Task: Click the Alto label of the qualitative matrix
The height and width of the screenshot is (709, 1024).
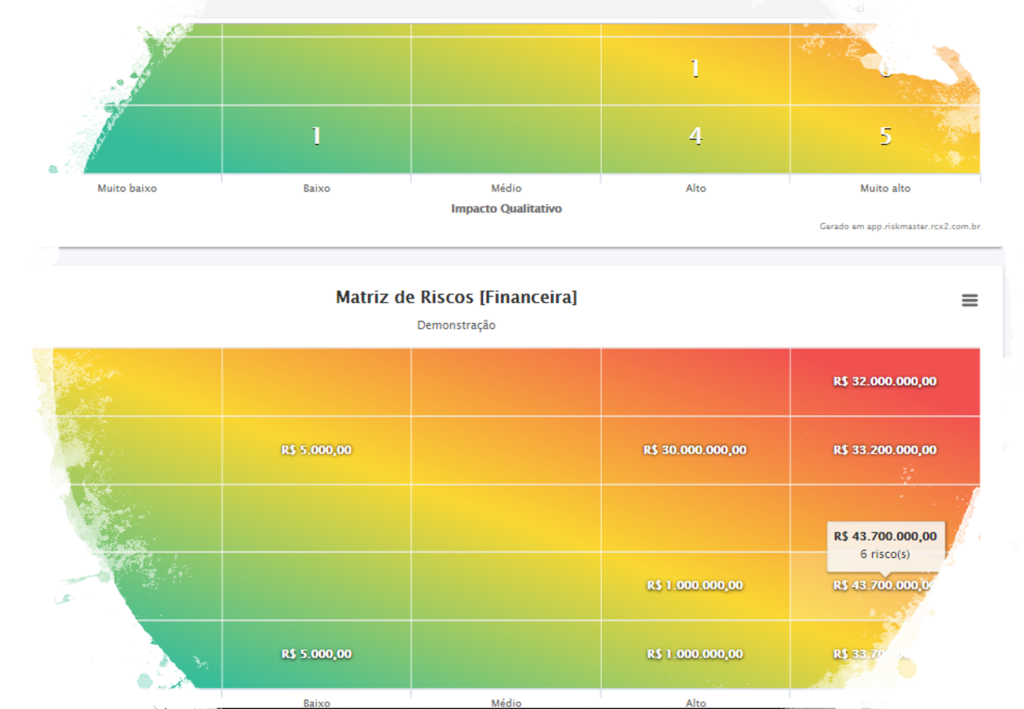Action: tap(696, 188)
